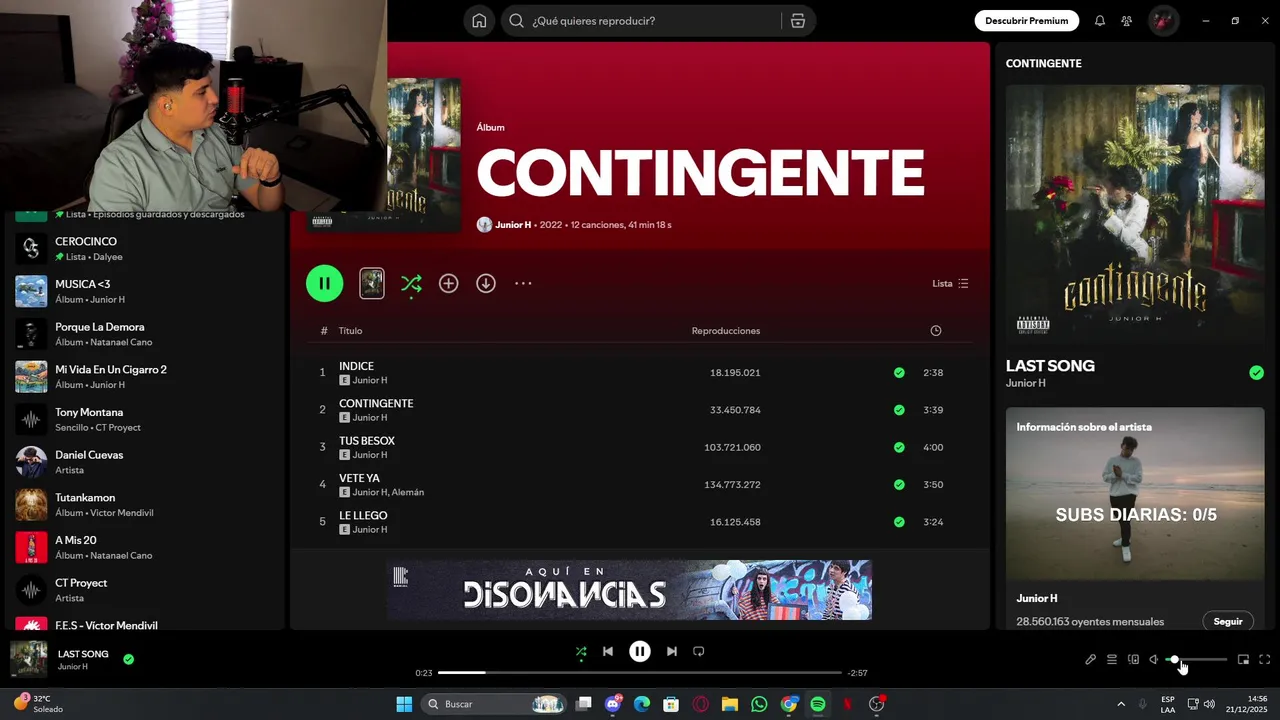Open the play queue
The image size is (1280, 720).
click(x=1112, y=660)
